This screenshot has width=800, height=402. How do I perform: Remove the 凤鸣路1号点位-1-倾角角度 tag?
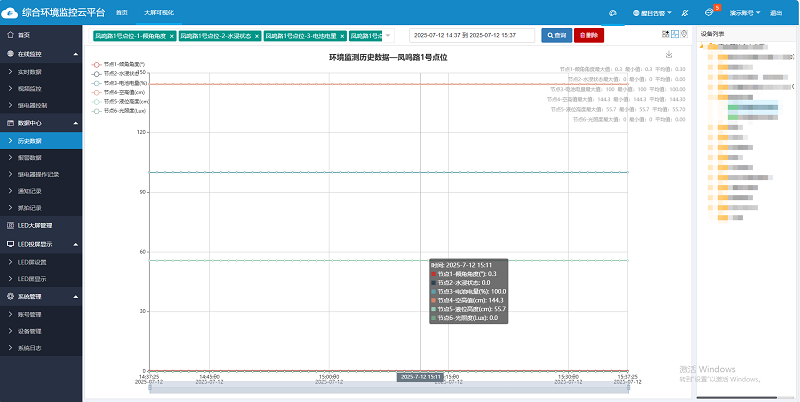(x=172, y=35)
